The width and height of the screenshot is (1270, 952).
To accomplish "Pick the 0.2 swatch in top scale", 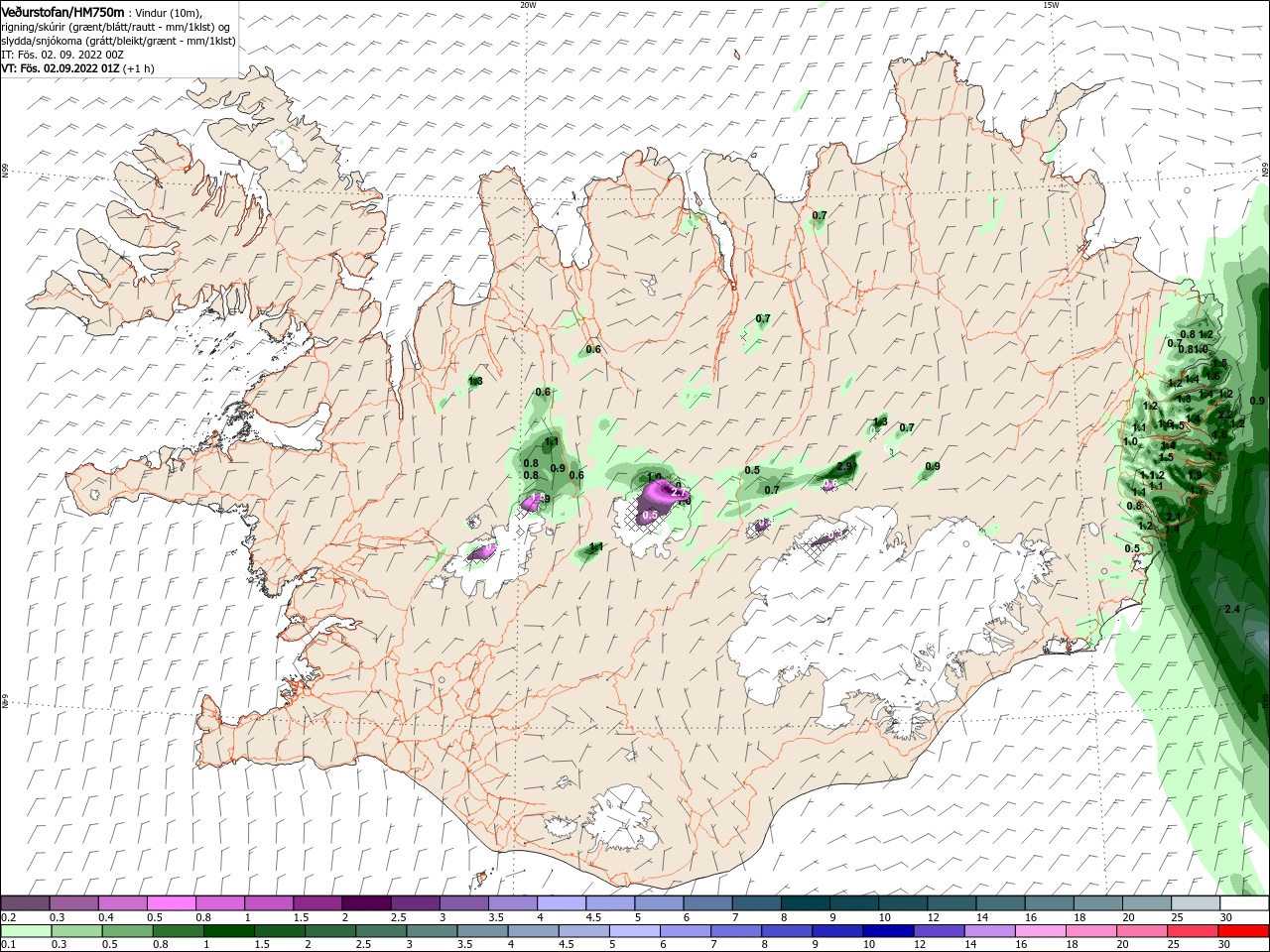I will (x=26, y=903).
